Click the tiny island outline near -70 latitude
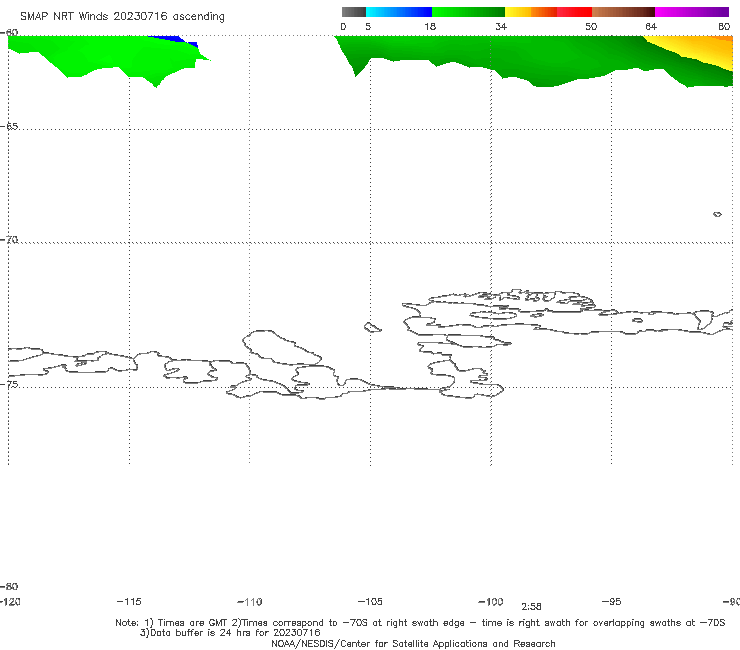Screen dimensions: 740x650 tap(717, 214)
